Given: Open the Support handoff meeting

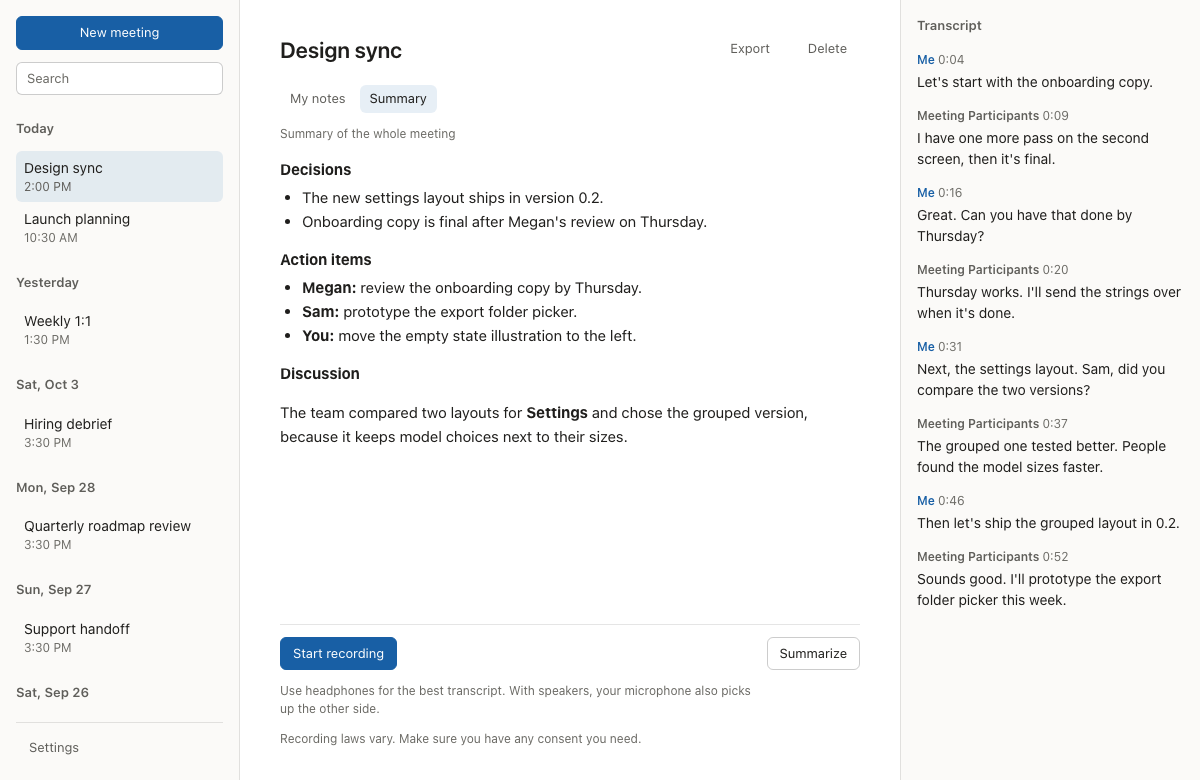Looking at the screenshot, I should coord(119,638).
